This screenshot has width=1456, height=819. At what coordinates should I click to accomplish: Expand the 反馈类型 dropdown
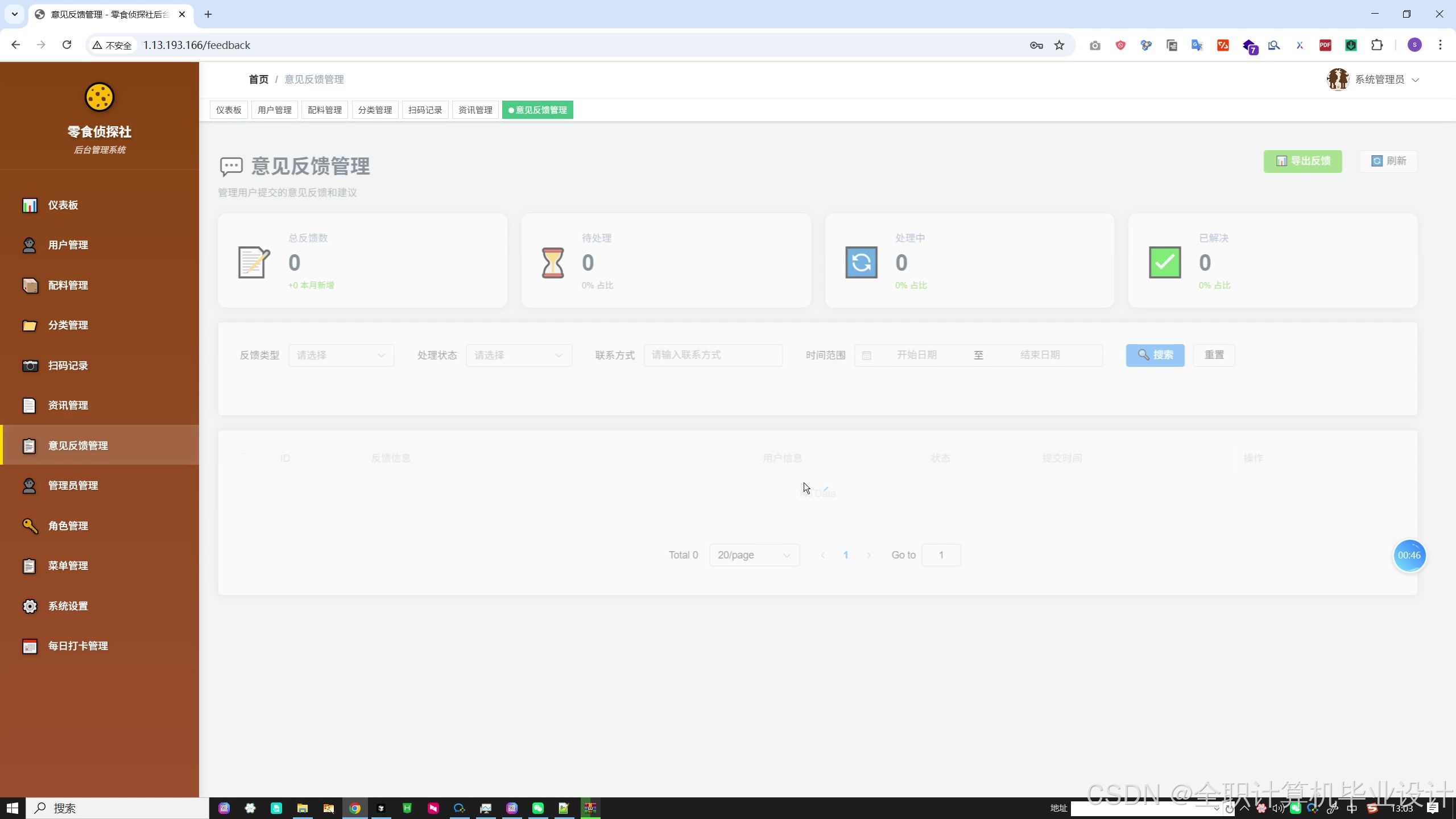[341, 355]
